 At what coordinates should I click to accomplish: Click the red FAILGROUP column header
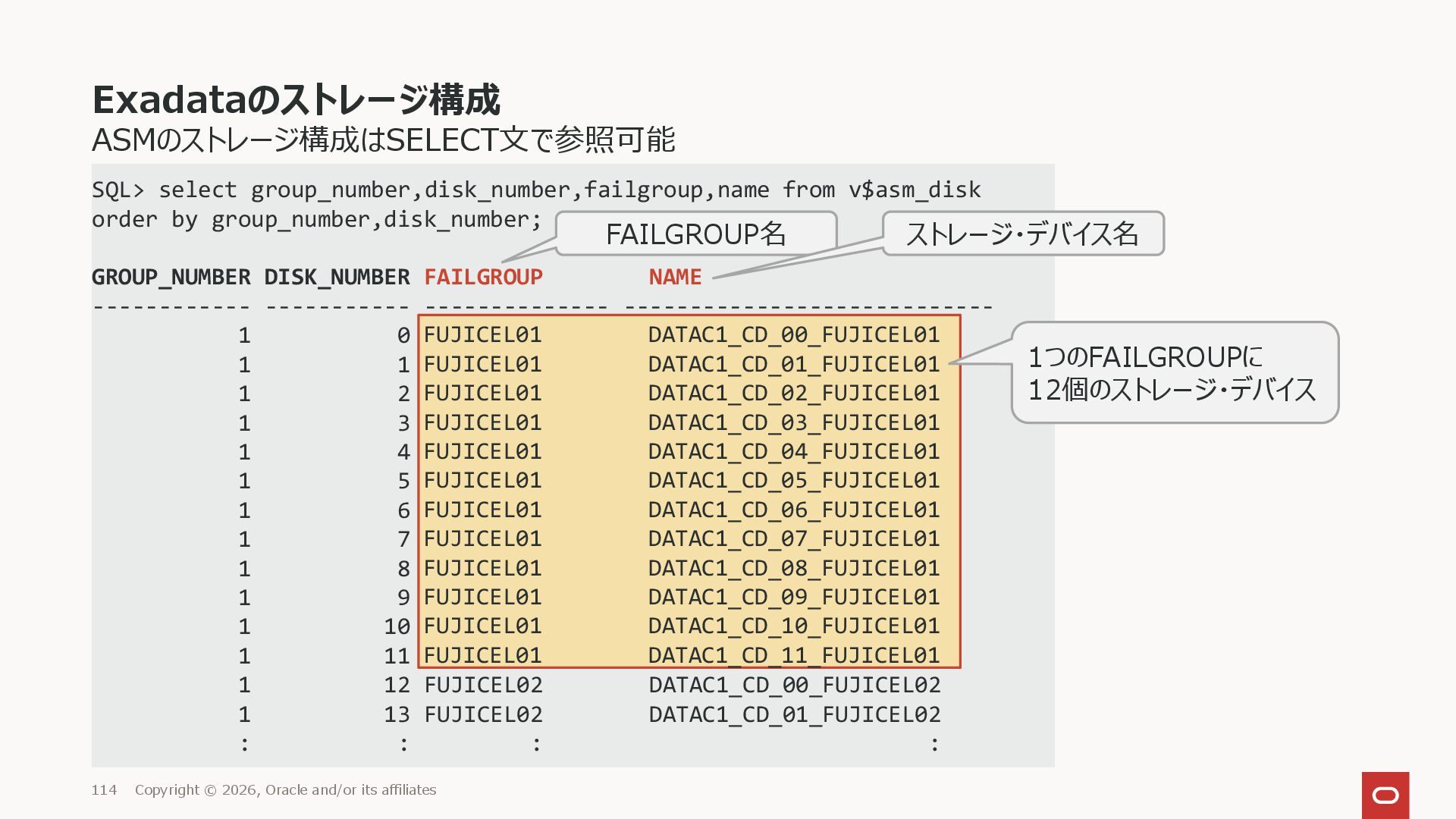coord(483,277)
